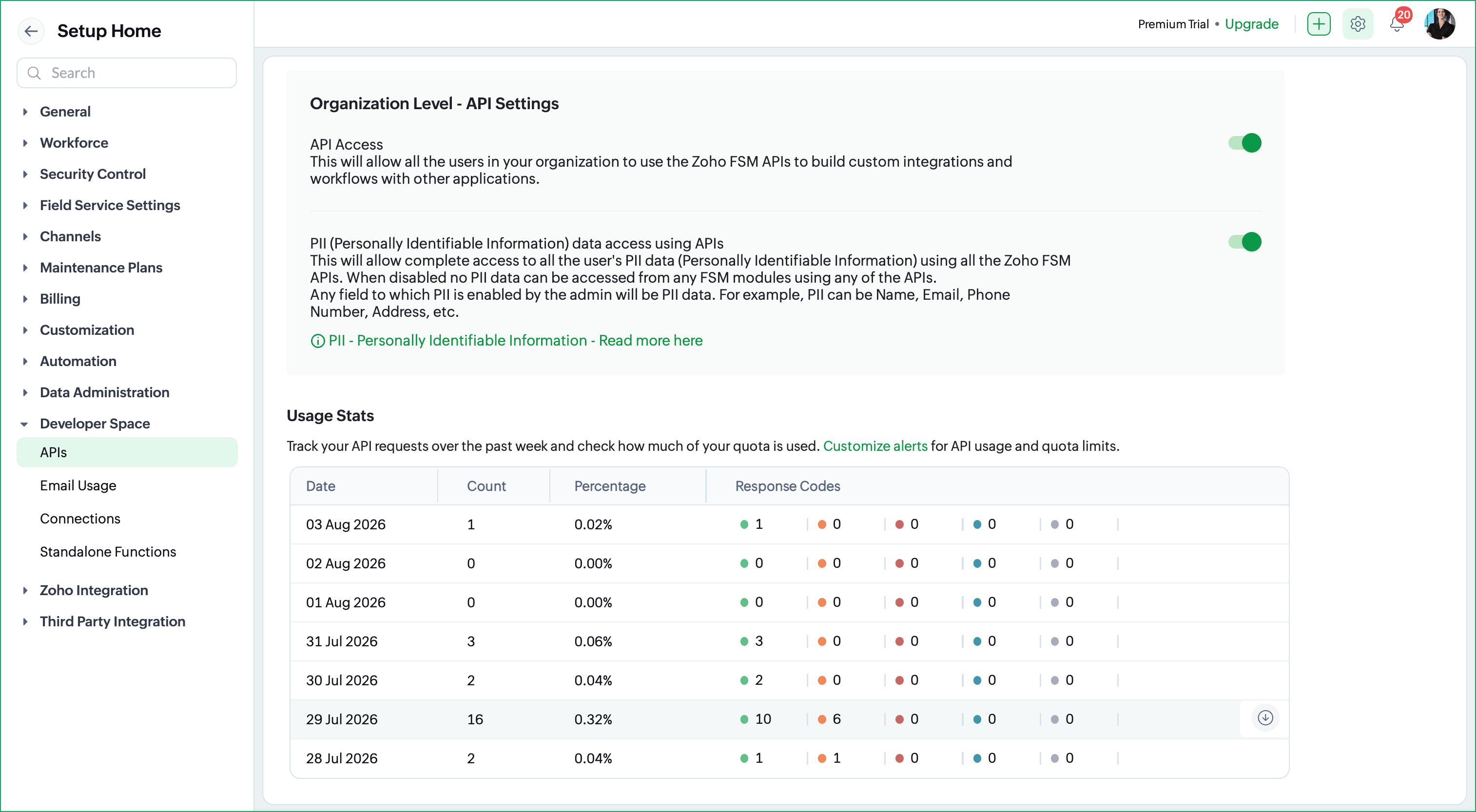Open the Customize alerts link
Image resolution: width=1476 pixels, height=812 pixels.
[x=875, y=446]
